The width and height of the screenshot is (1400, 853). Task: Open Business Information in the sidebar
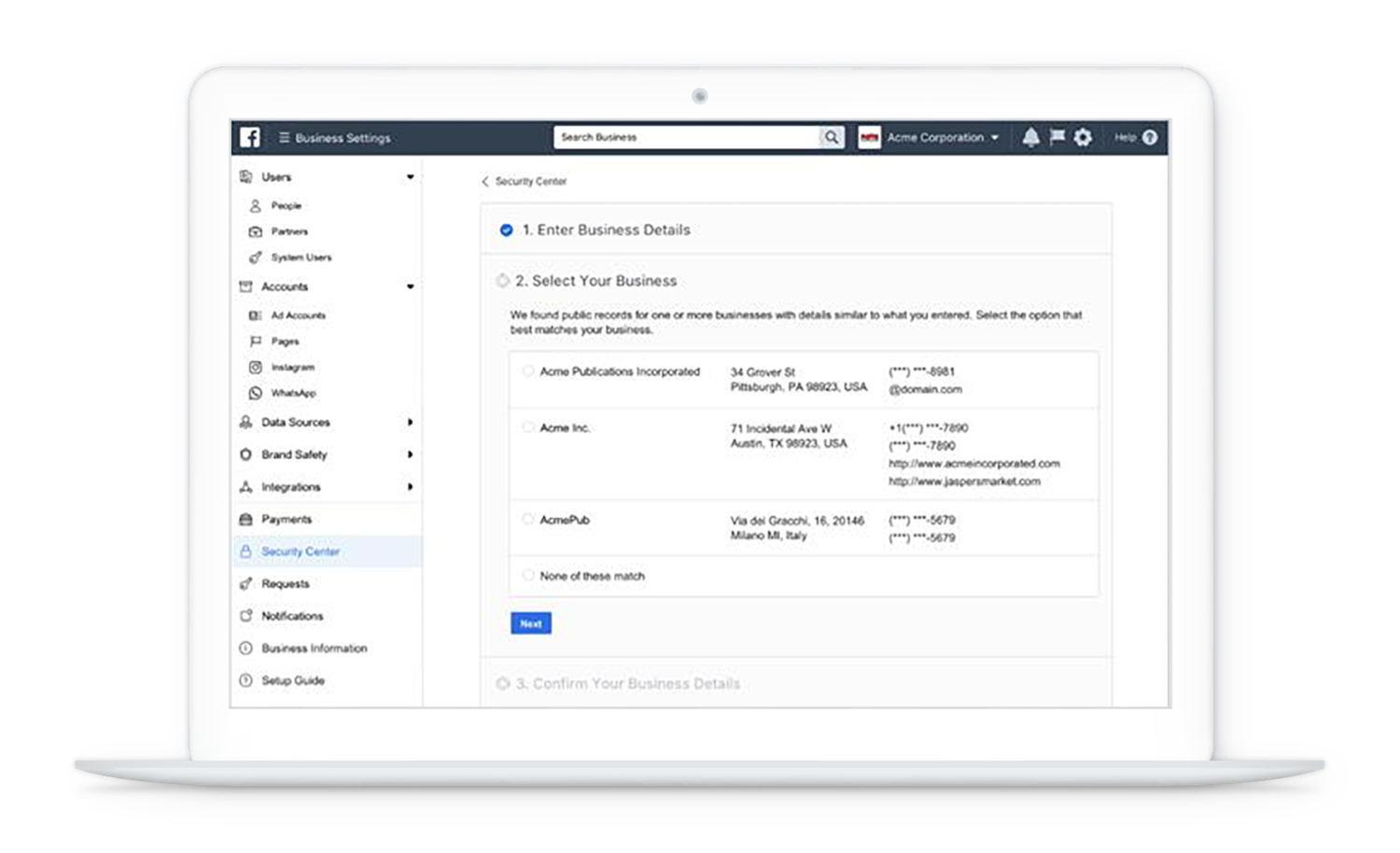click(315, 648)
